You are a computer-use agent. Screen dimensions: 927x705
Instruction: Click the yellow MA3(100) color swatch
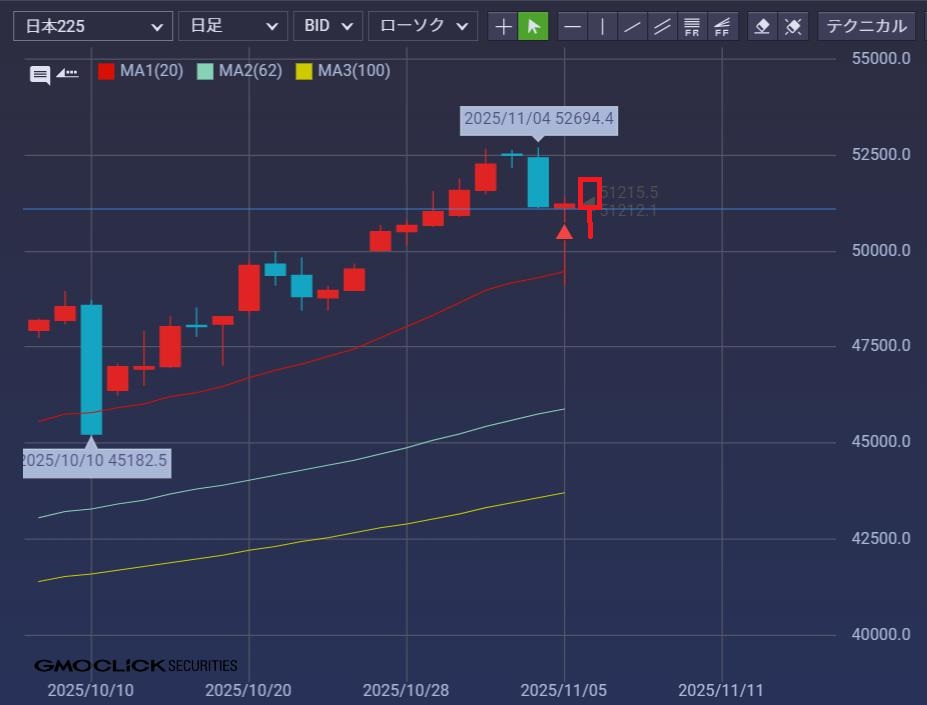coord(304,72)
